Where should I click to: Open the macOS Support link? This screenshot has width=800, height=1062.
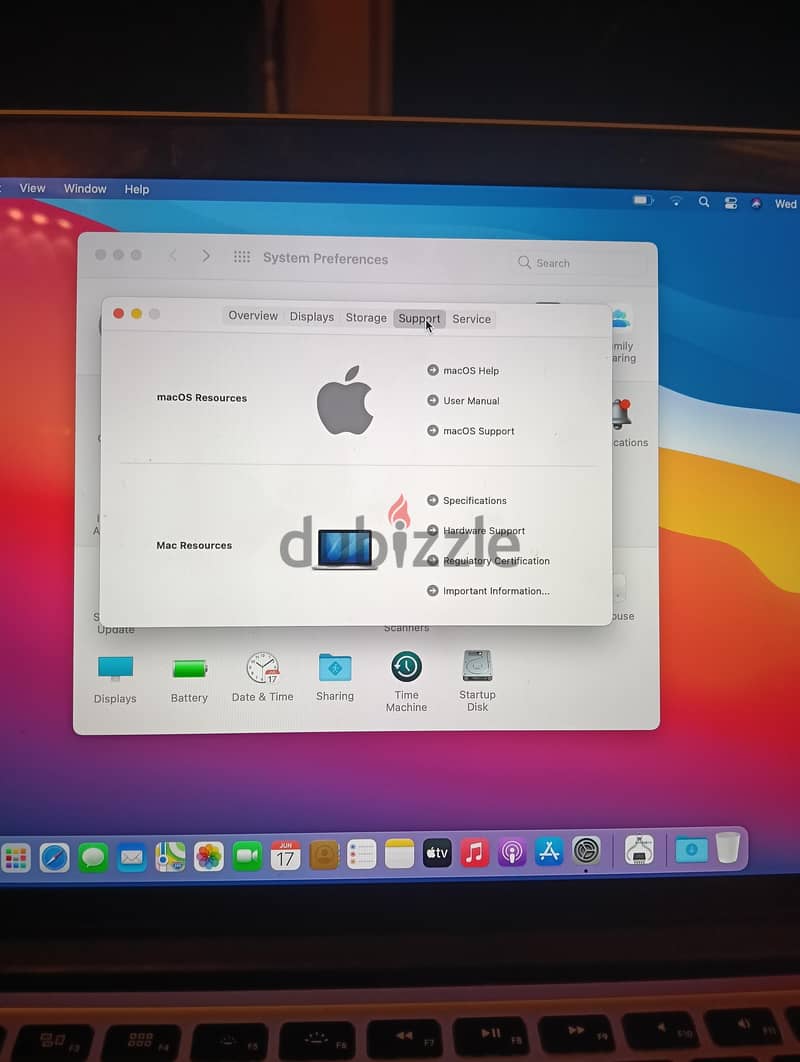click(471, 431)
